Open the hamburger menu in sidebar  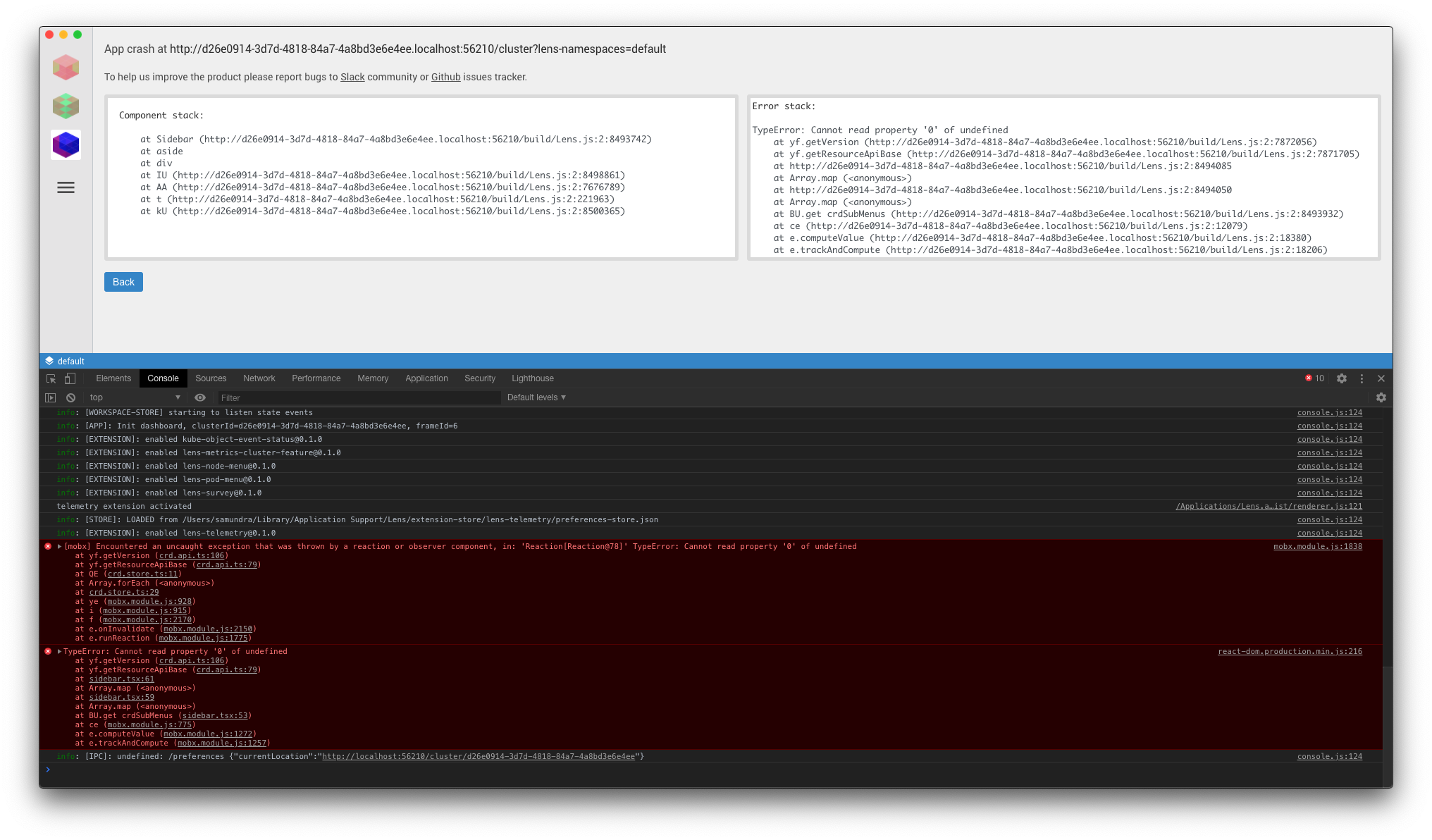click(66, 187)
